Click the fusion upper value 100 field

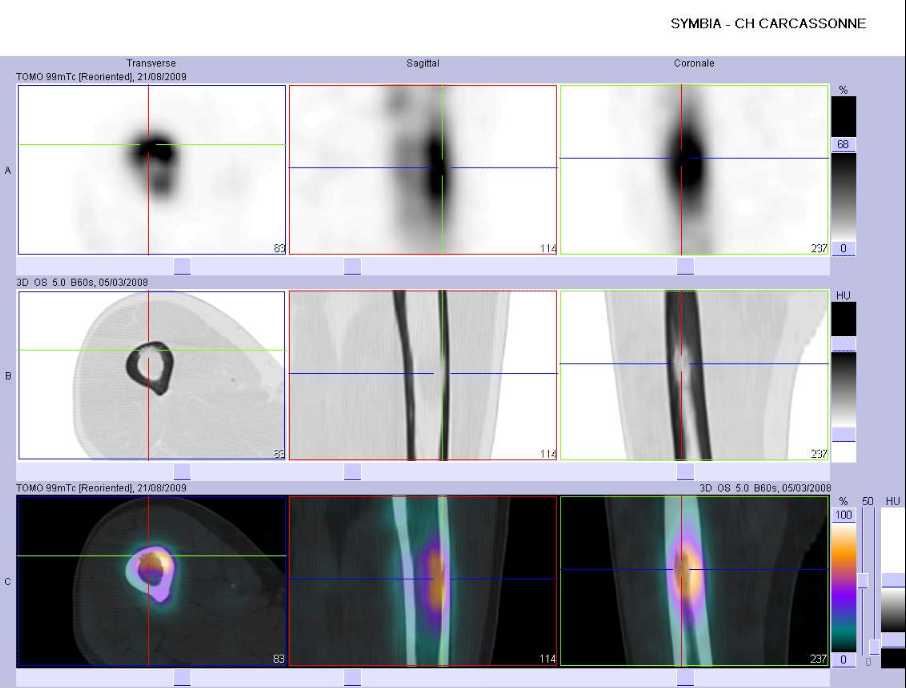[843, 515]
